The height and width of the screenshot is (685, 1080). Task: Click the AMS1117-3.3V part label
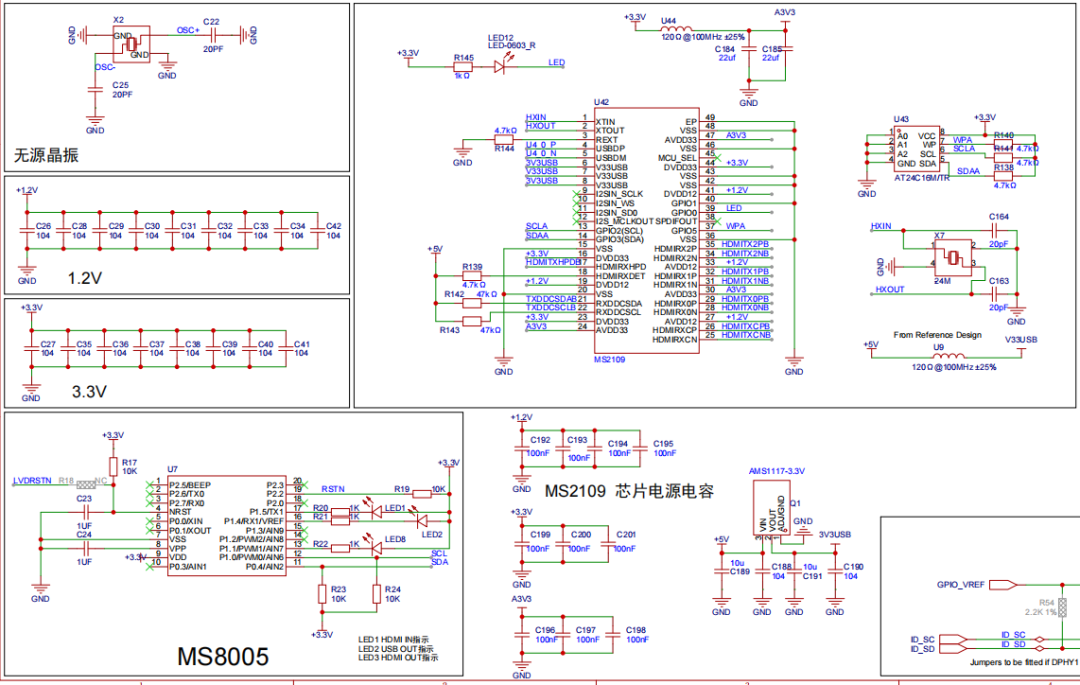tap(777, 471)
